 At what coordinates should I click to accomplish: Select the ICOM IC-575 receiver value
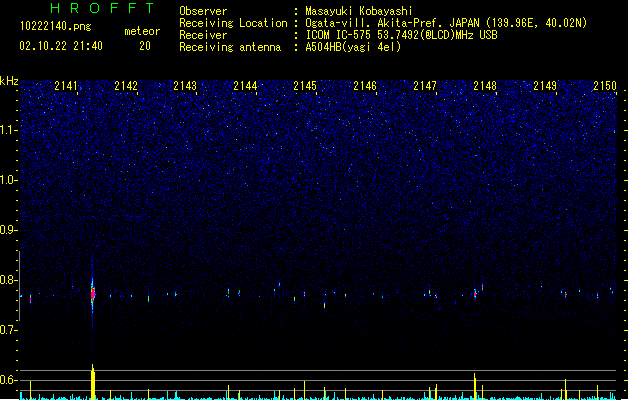(401, 35)
